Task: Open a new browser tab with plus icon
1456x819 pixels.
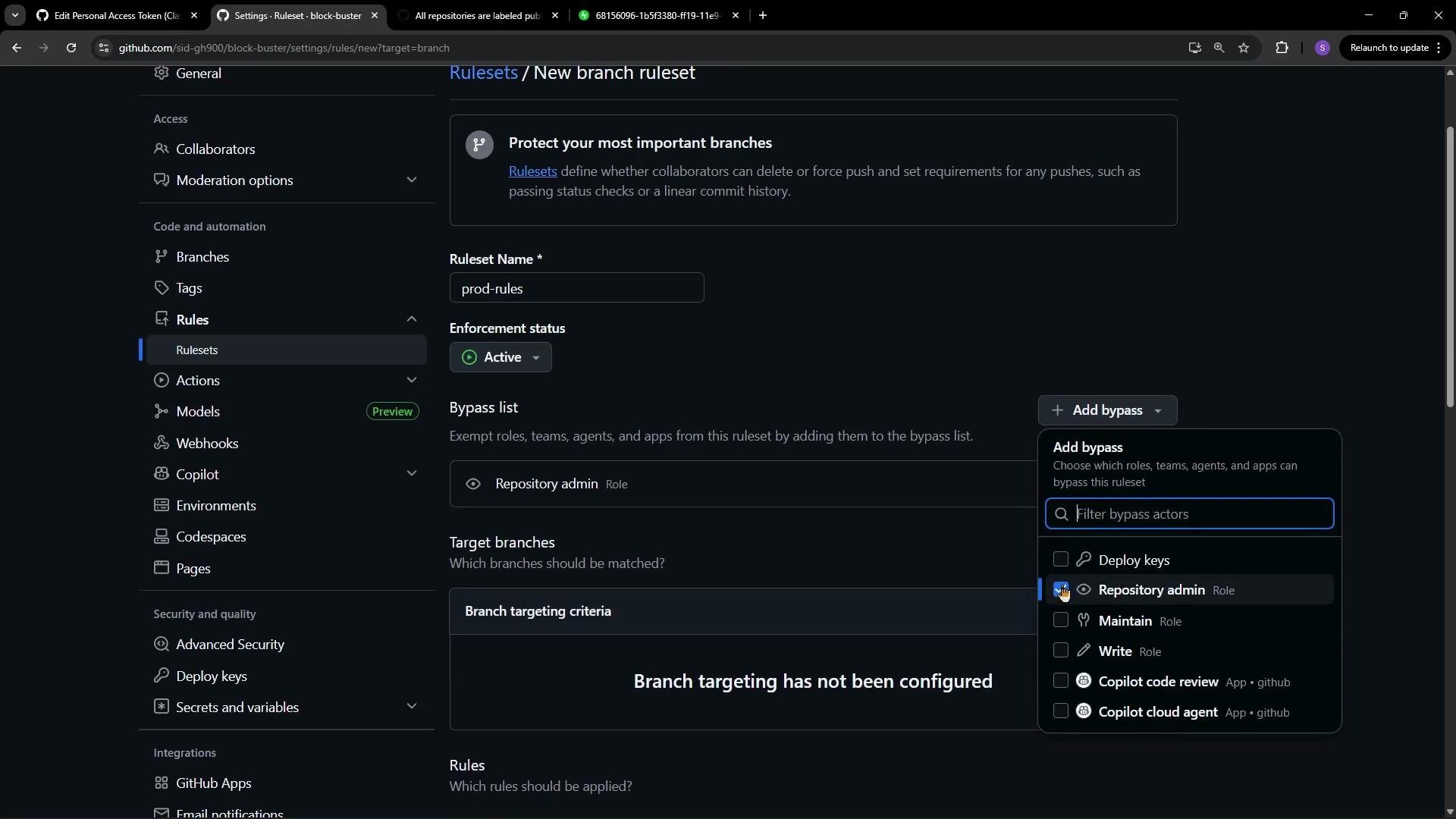Action: click(763, 15)
